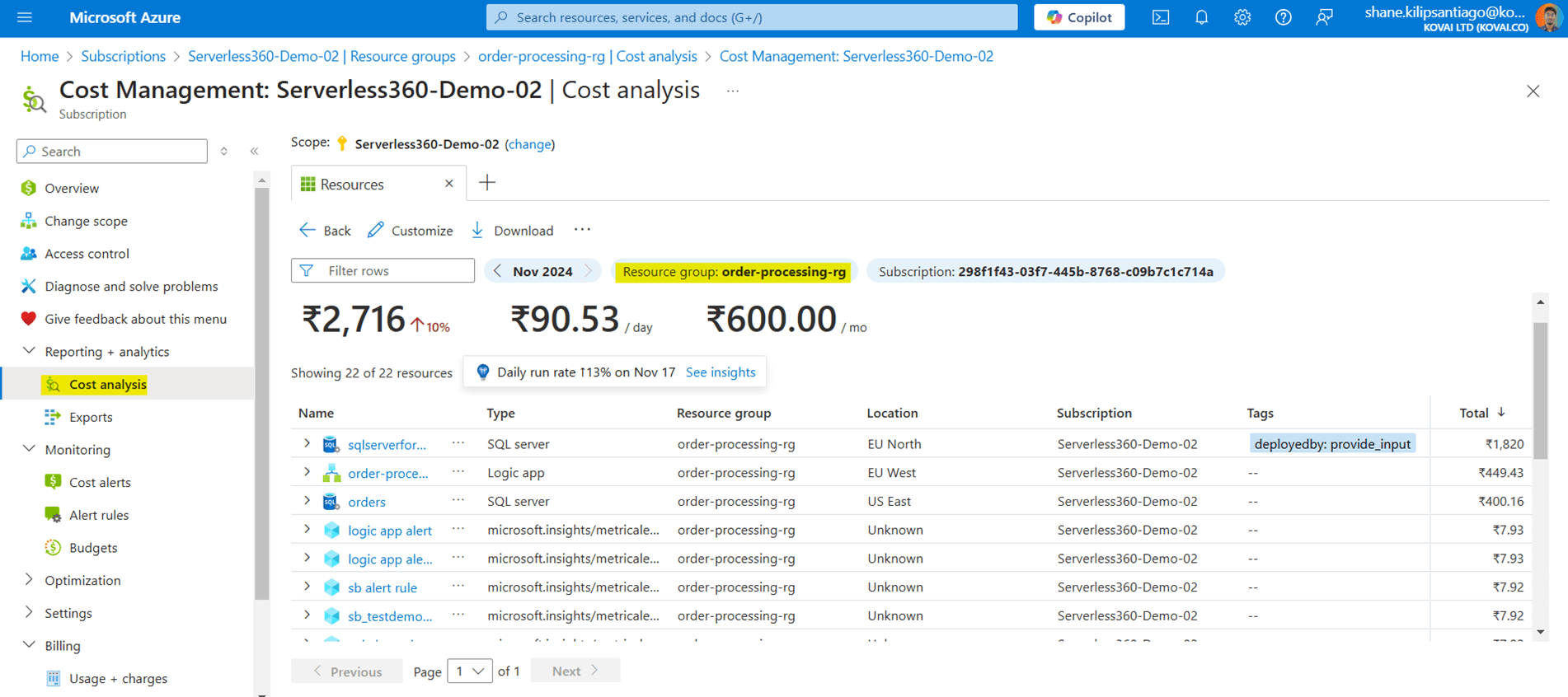Open Exports in the sidebar
Viewport: 1568px width, 697px height.
click(91, 417)
